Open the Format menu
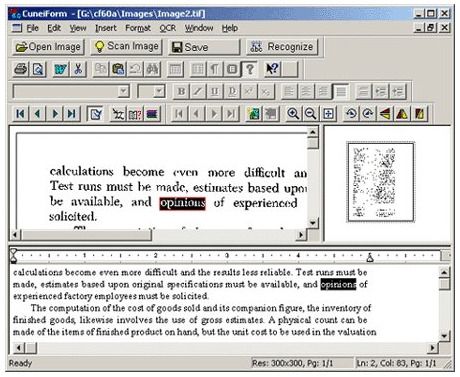This screenshot has height=377, width=460. point(138,28)
